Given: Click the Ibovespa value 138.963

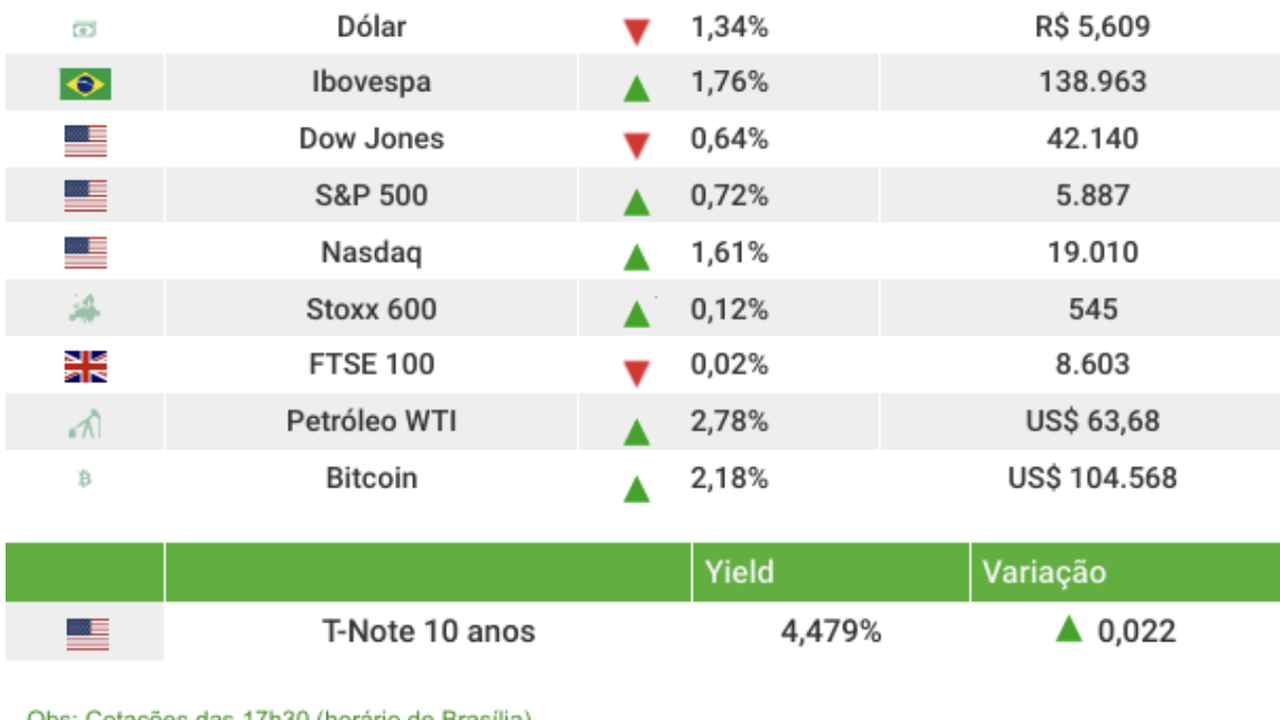Looking at the screenshot, I should (x=1092, y=82).
